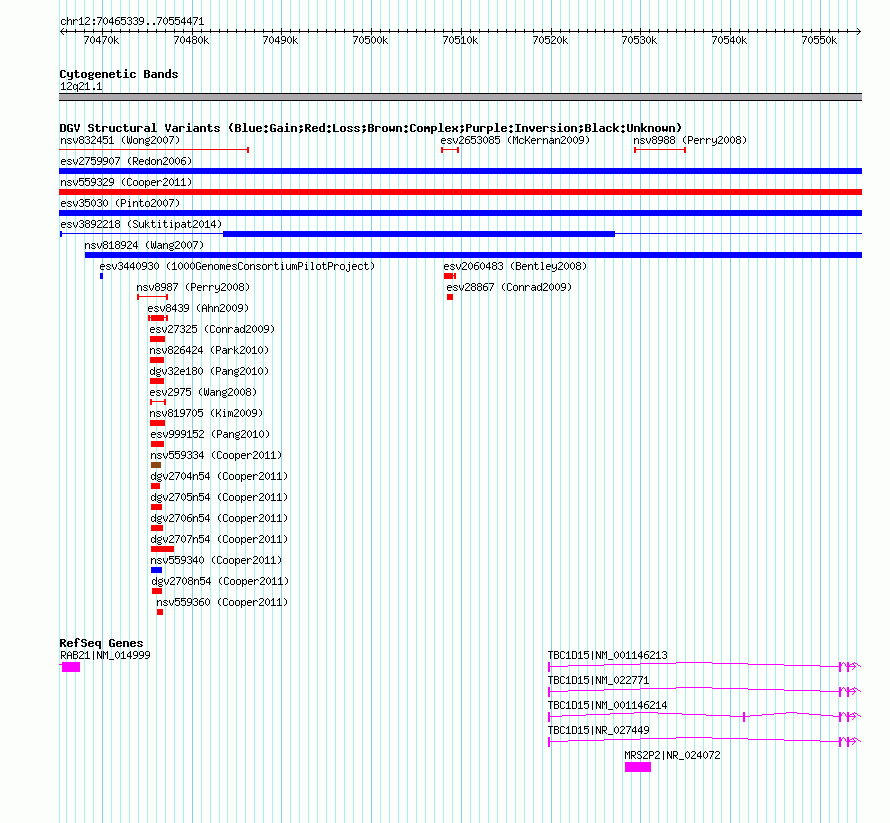The image size is (890, 823).
Task: Click the blue esv35030 (Pinto2007) gain bar
Action: [460, 213]
